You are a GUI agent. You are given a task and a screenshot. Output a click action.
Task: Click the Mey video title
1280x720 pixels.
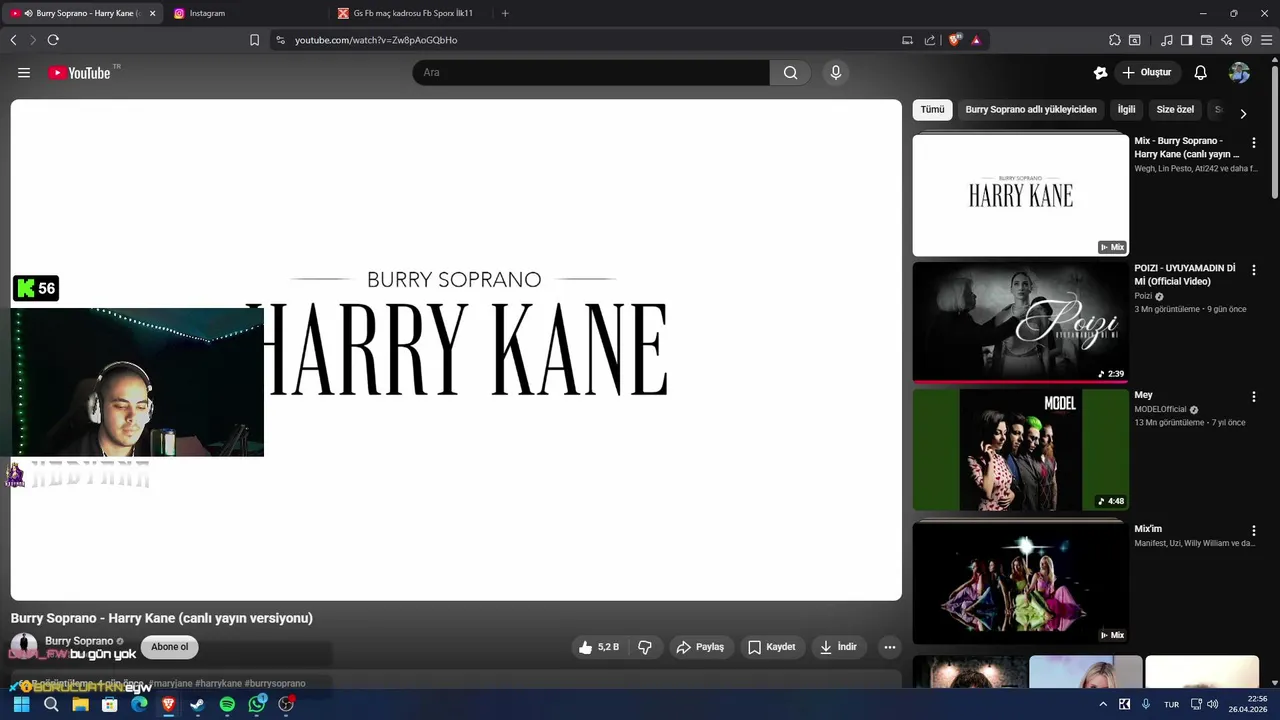coord(1143,395)
